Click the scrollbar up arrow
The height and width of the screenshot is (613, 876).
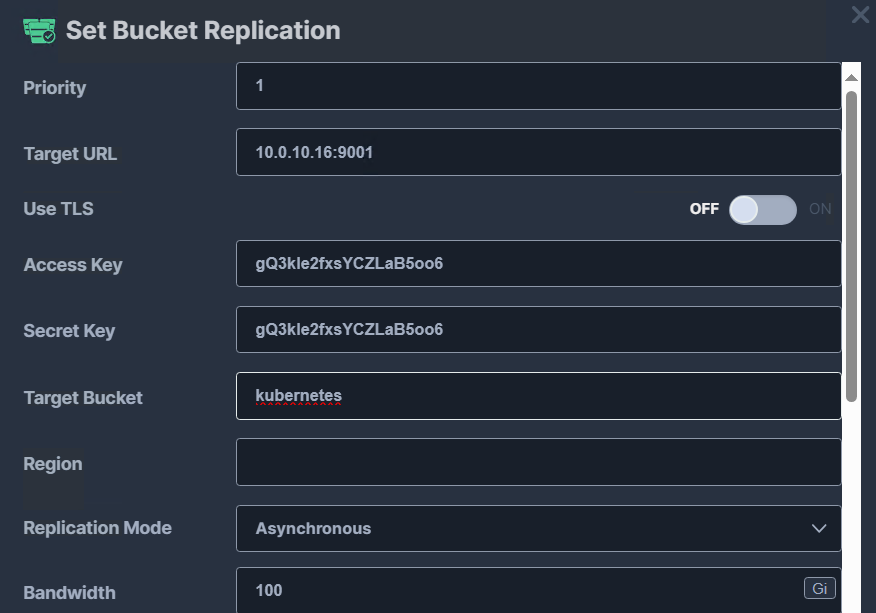pyautogui.click(x=851, y=77)
